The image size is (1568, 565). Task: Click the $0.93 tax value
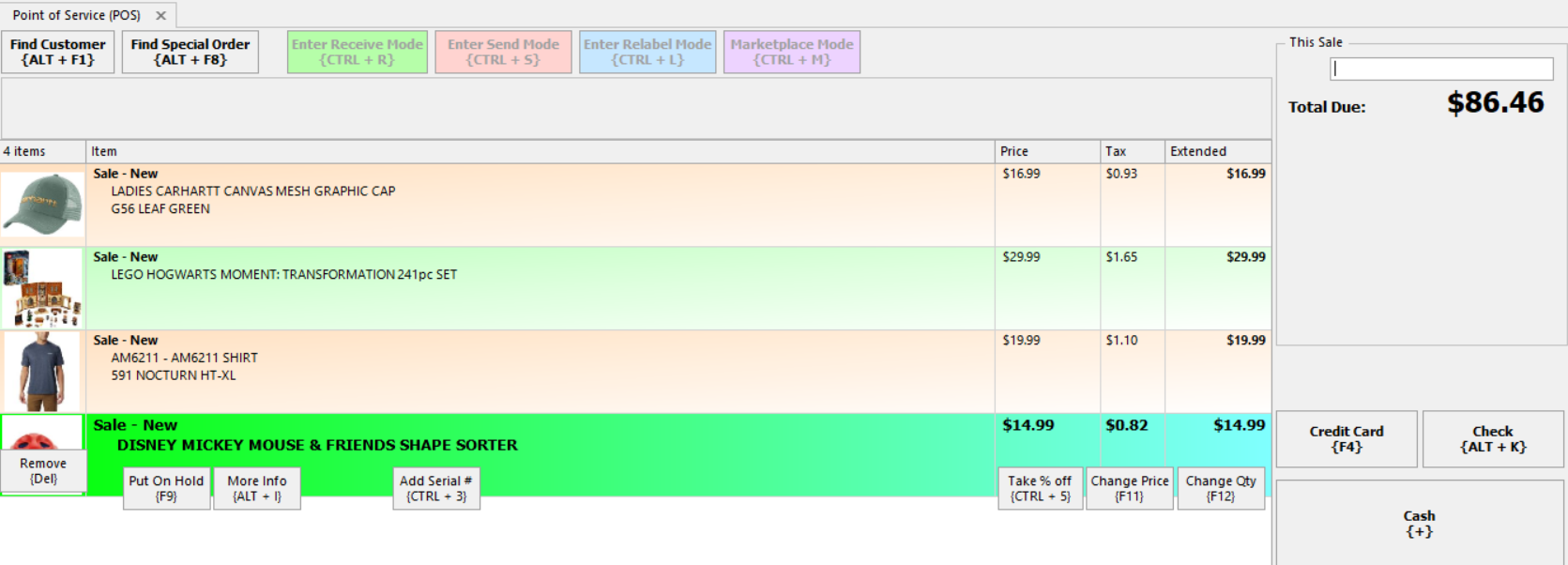click(1121, 174)
